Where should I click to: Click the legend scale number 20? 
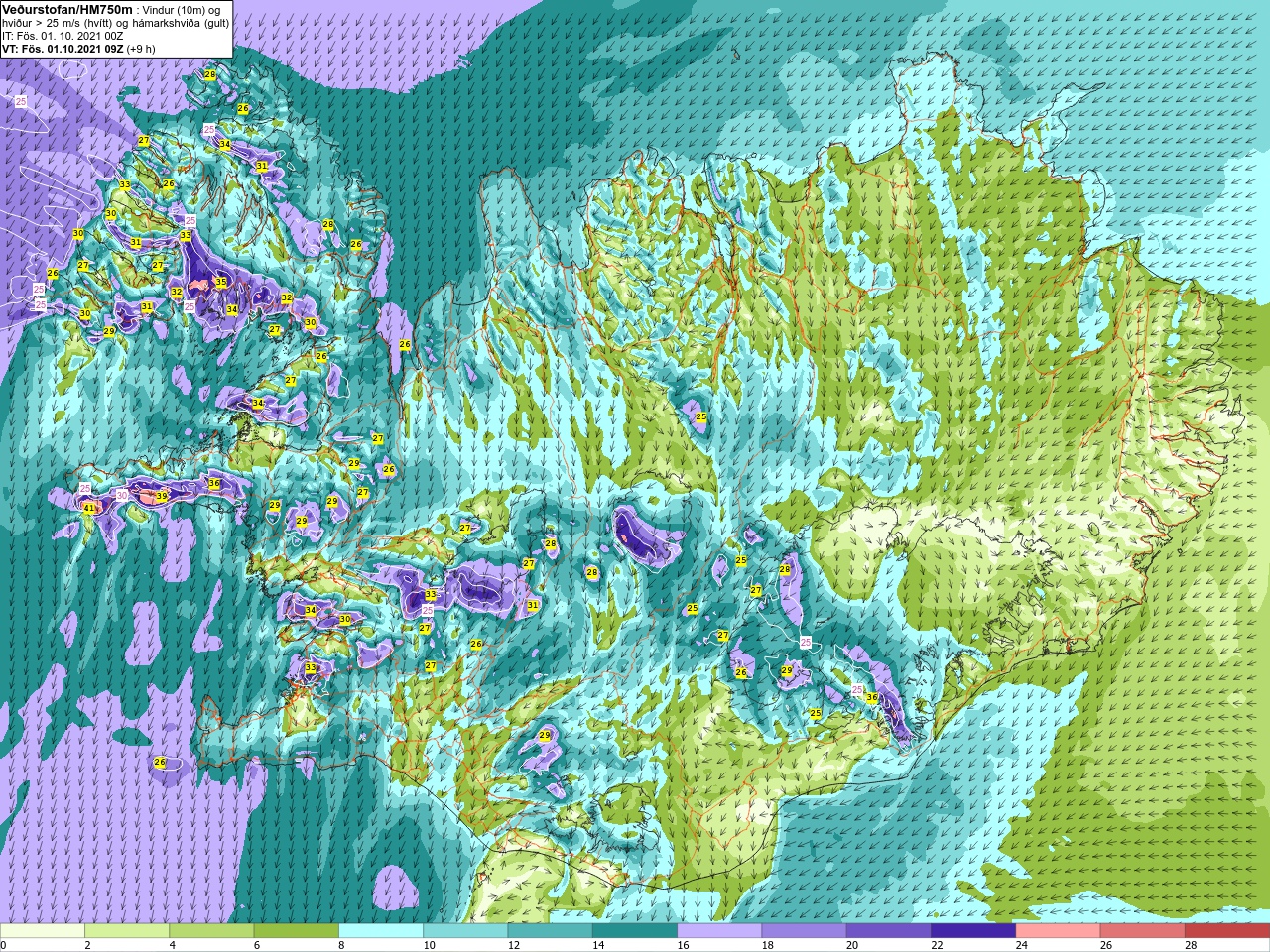[851, 945]
